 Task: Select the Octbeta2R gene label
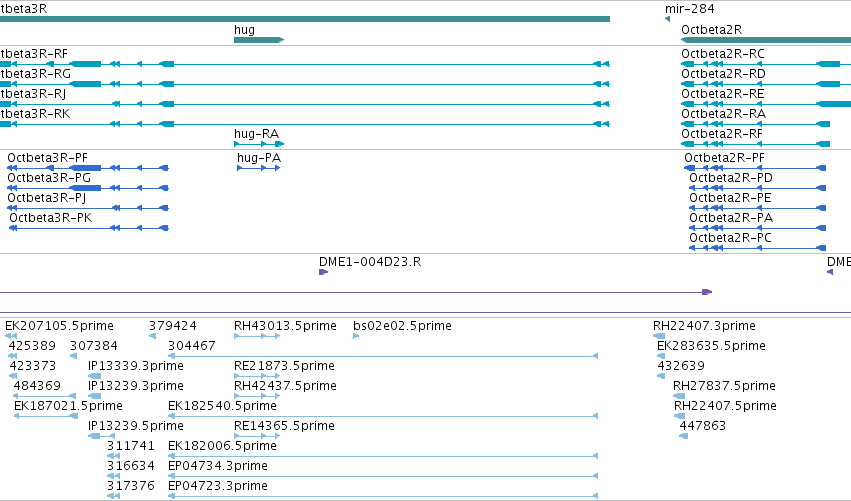pos(712,30)
